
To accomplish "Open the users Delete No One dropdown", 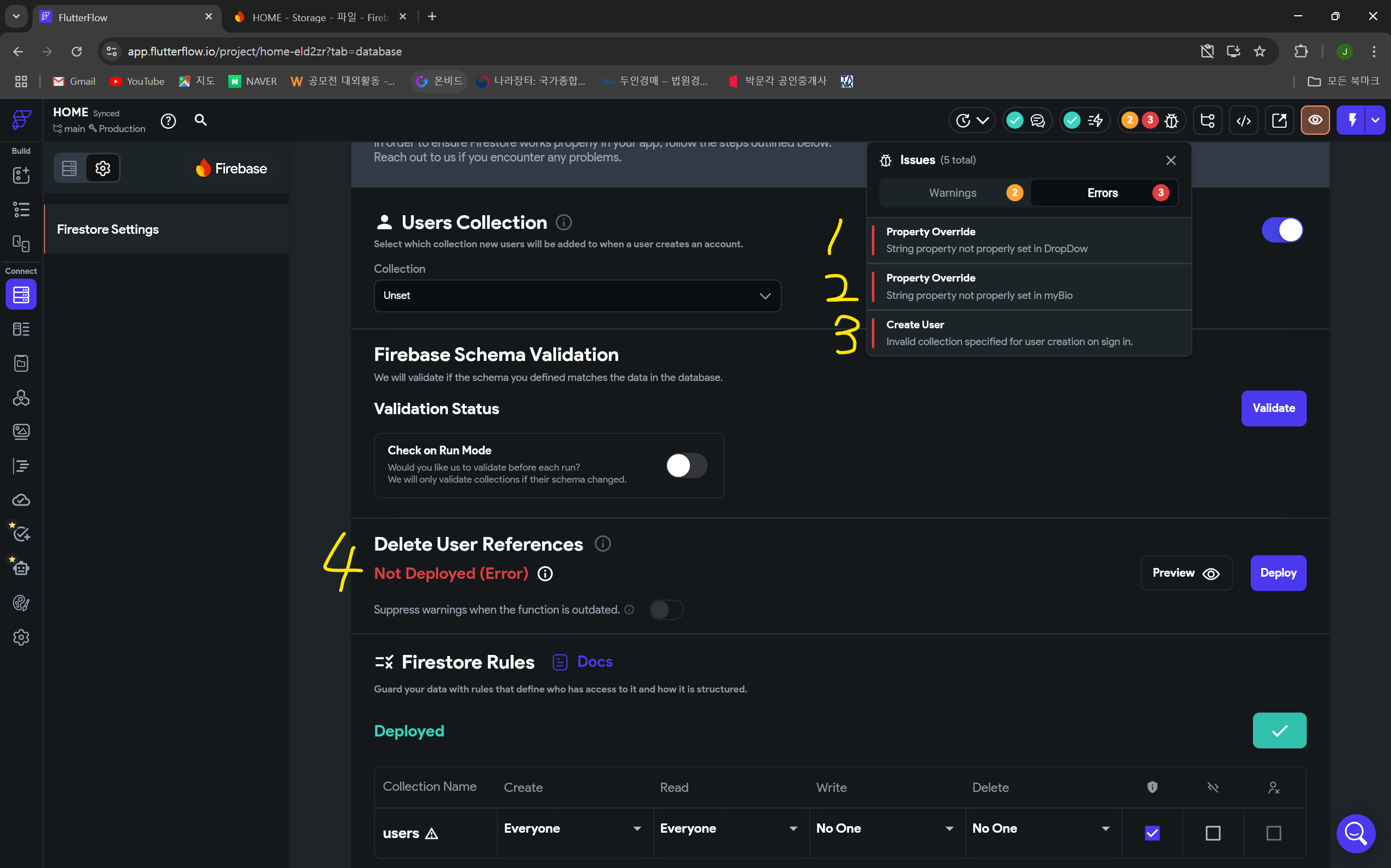I will pyautogui.click(x=1041, y=828).
